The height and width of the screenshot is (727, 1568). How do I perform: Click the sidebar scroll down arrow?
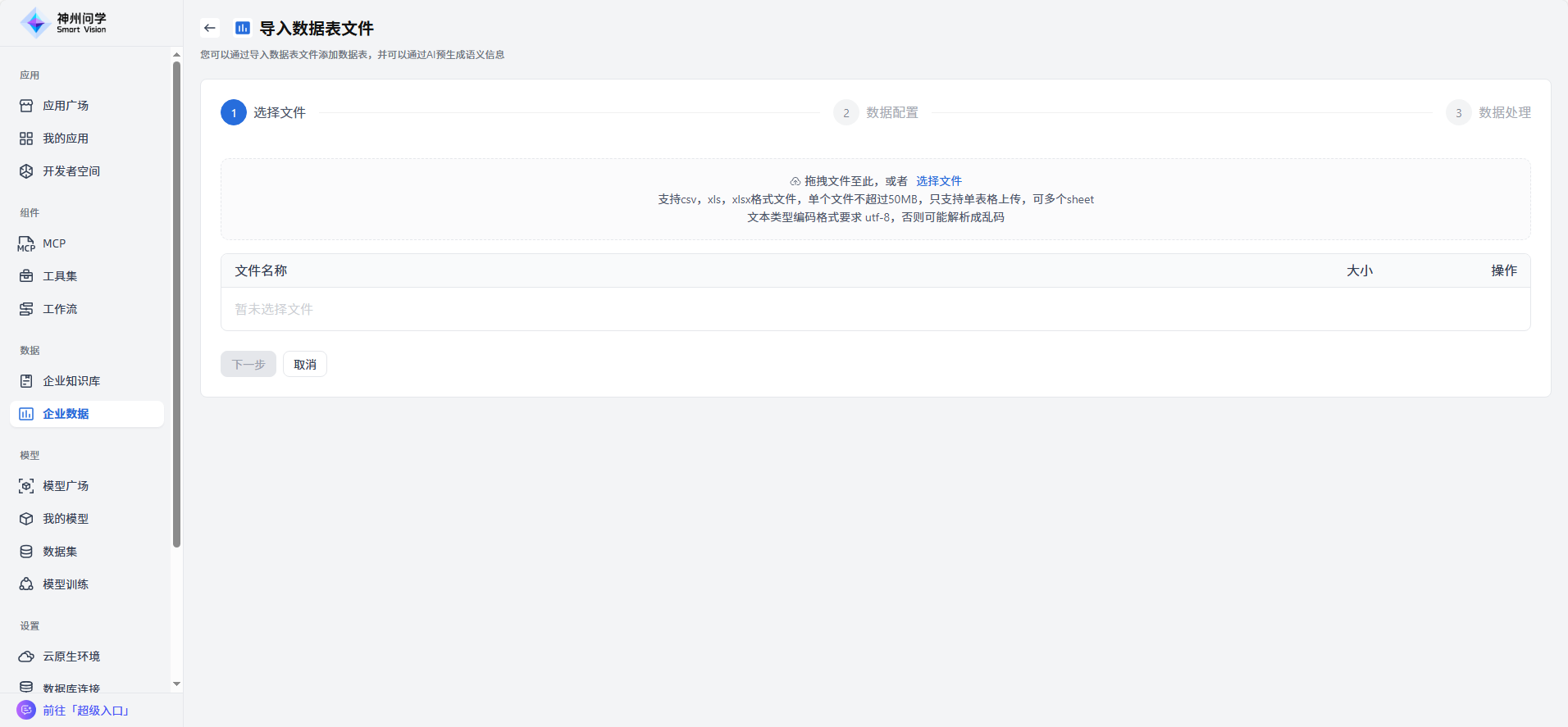(176, 684)
